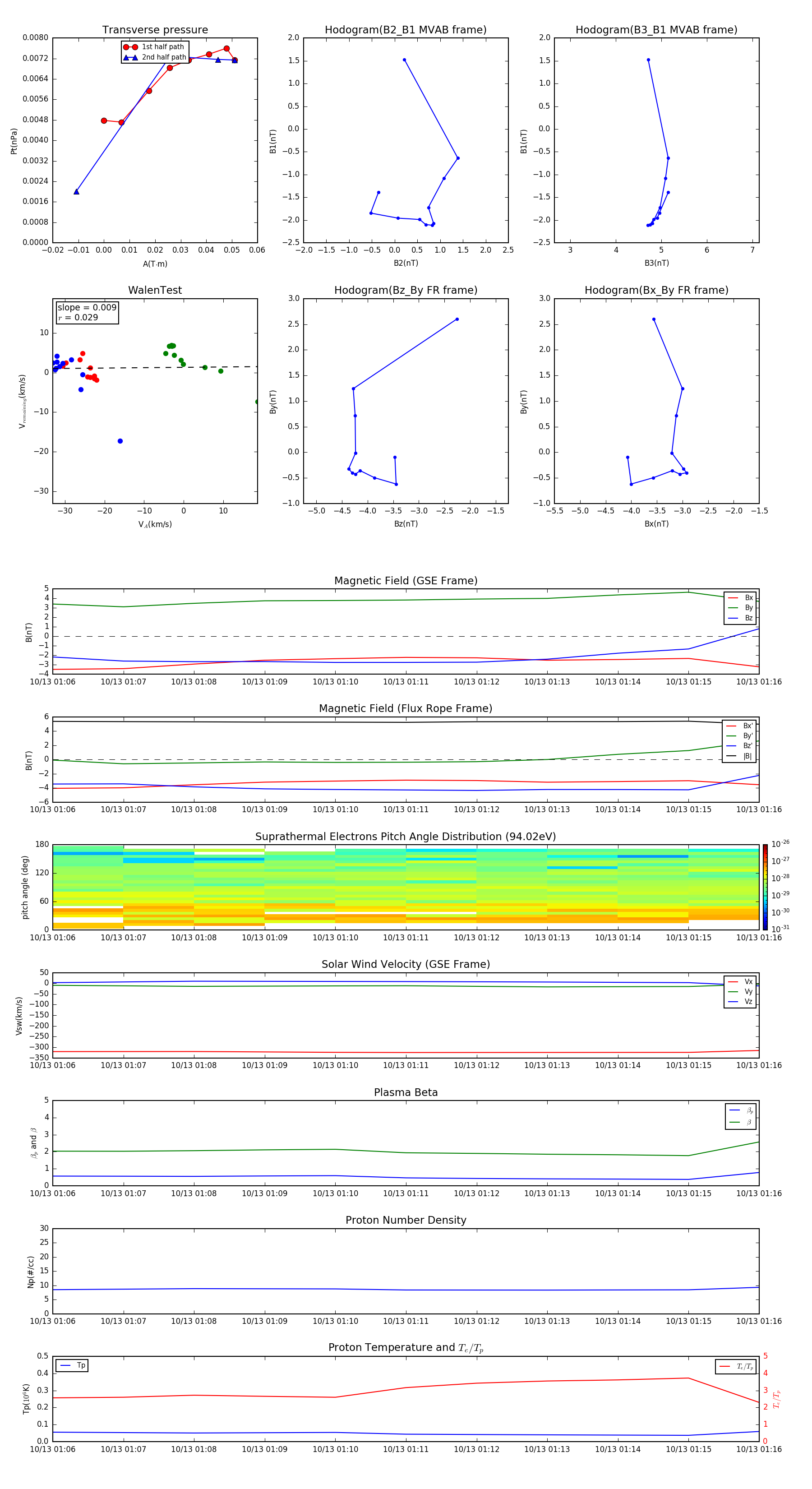Click the Vx legend entry in velocity plot
812x1489 pixels.
(740, 981)
